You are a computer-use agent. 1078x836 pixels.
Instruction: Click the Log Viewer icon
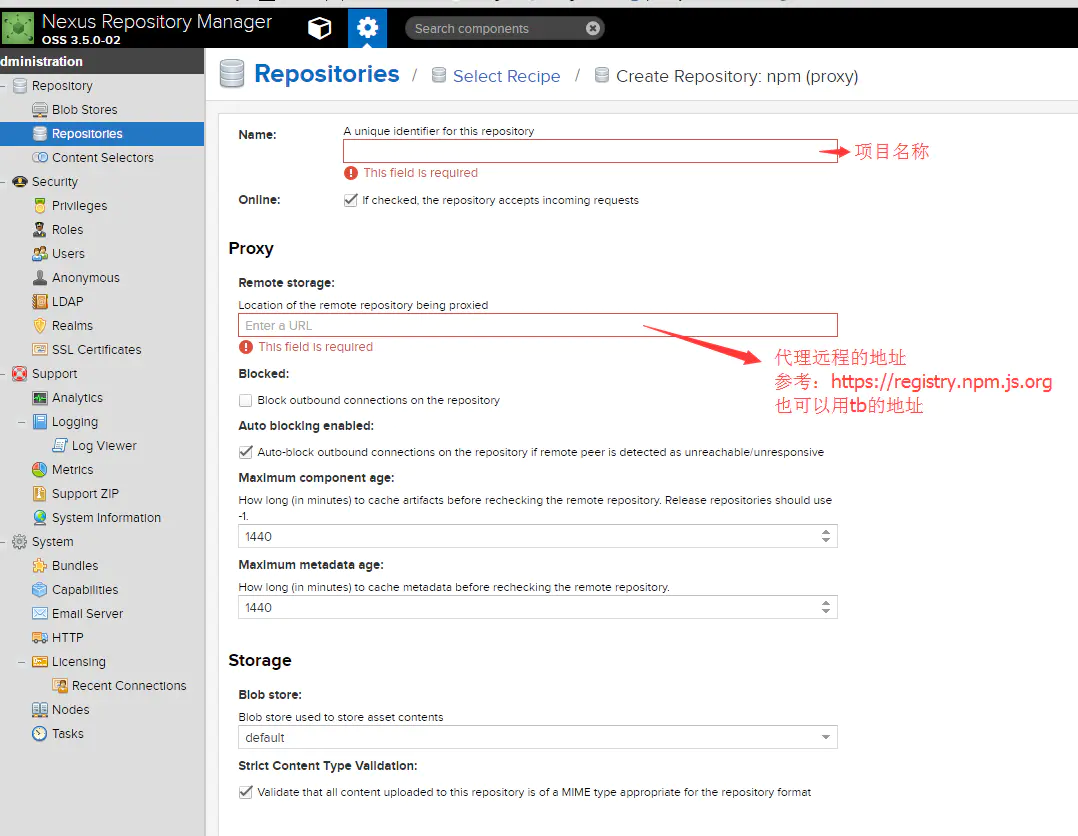coord(60,446)
